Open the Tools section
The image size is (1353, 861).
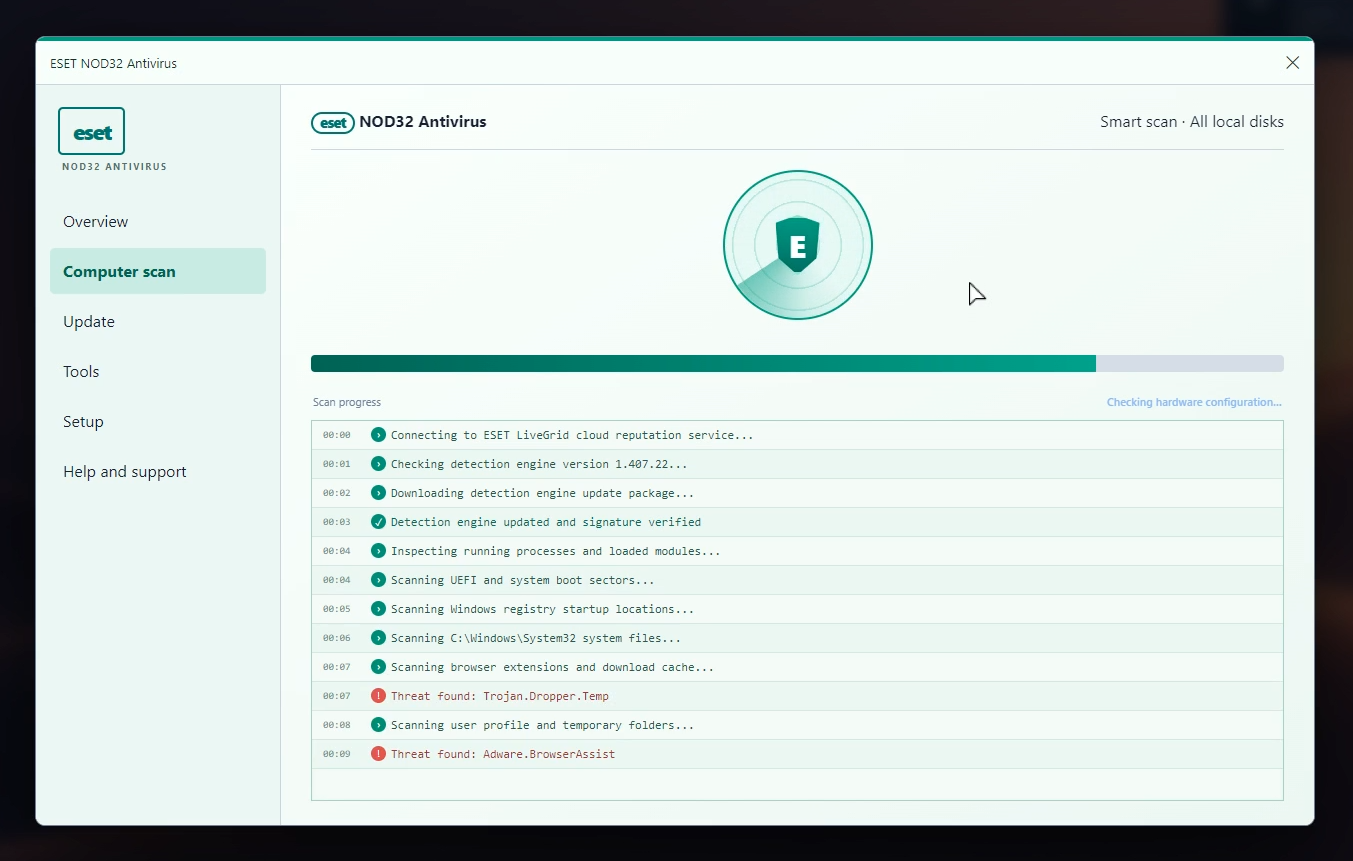click(158, 372)
